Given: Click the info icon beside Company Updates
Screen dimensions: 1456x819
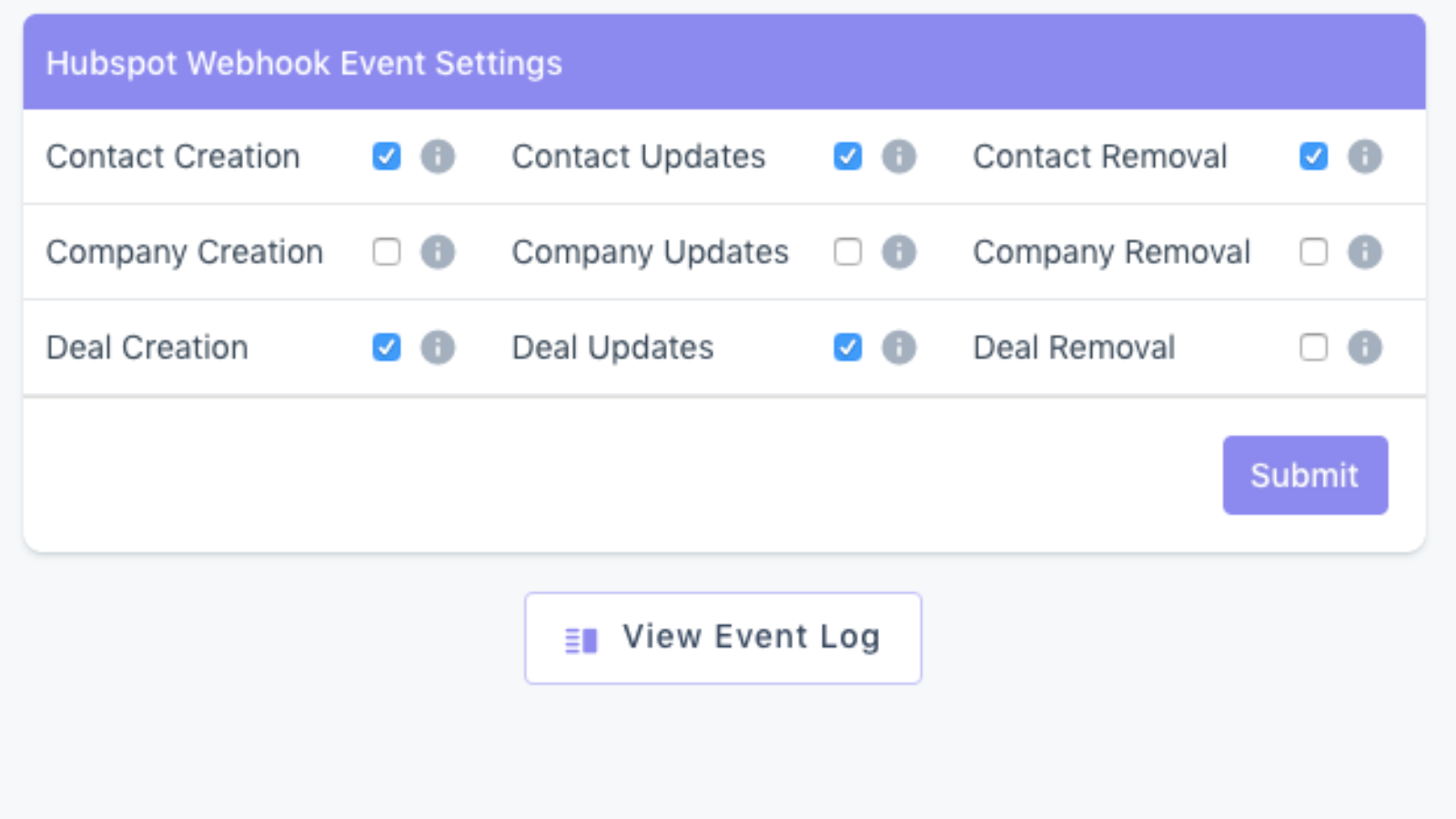Looking at the screenshot, I should [x=900, y=252].
